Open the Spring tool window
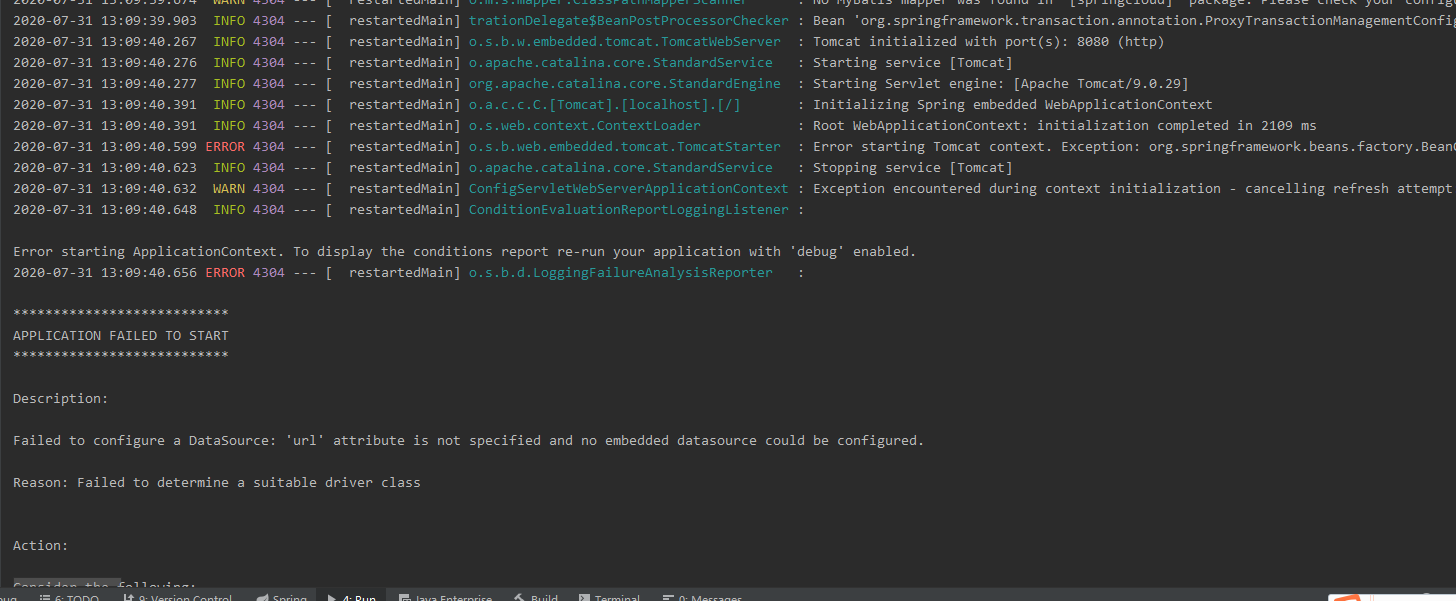The width and height of the screenshot is (1456, 601). coord(283,596)
